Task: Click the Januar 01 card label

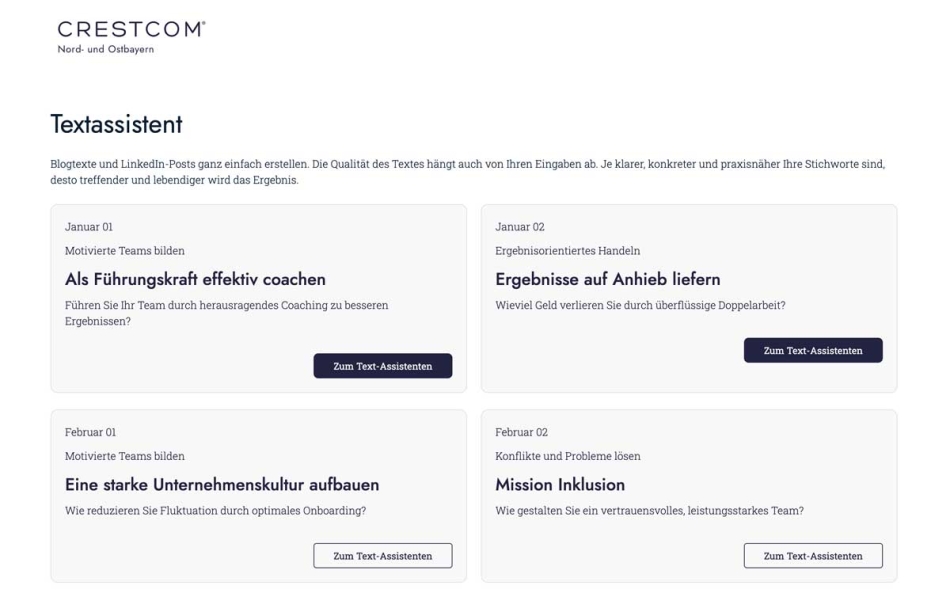Action: [88, 227]
